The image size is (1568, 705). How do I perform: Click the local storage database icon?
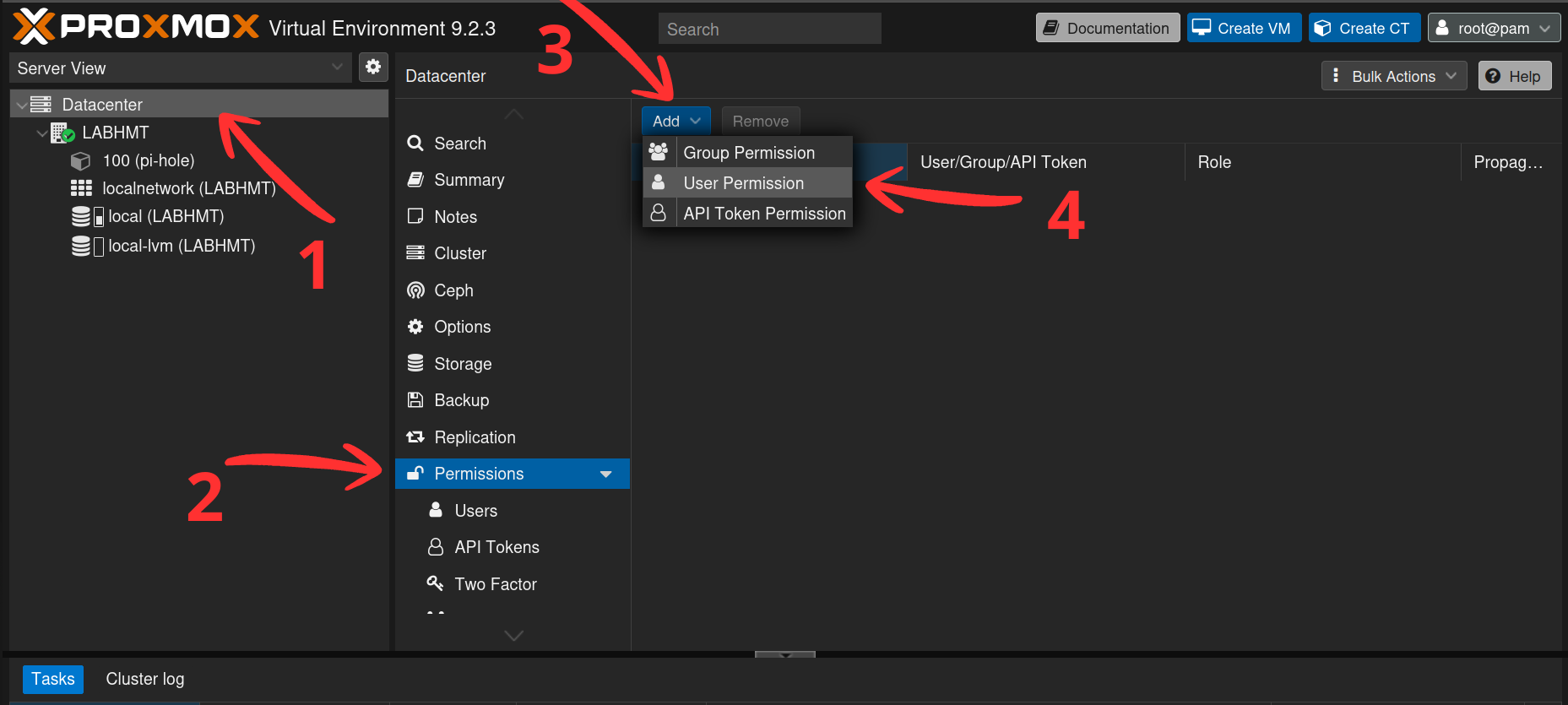click(x=81, y=216)
